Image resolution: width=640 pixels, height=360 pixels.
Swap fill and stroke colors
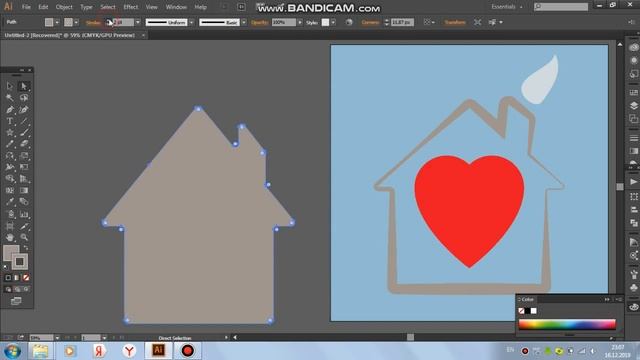pyautogui.click(x=26, y=248)
